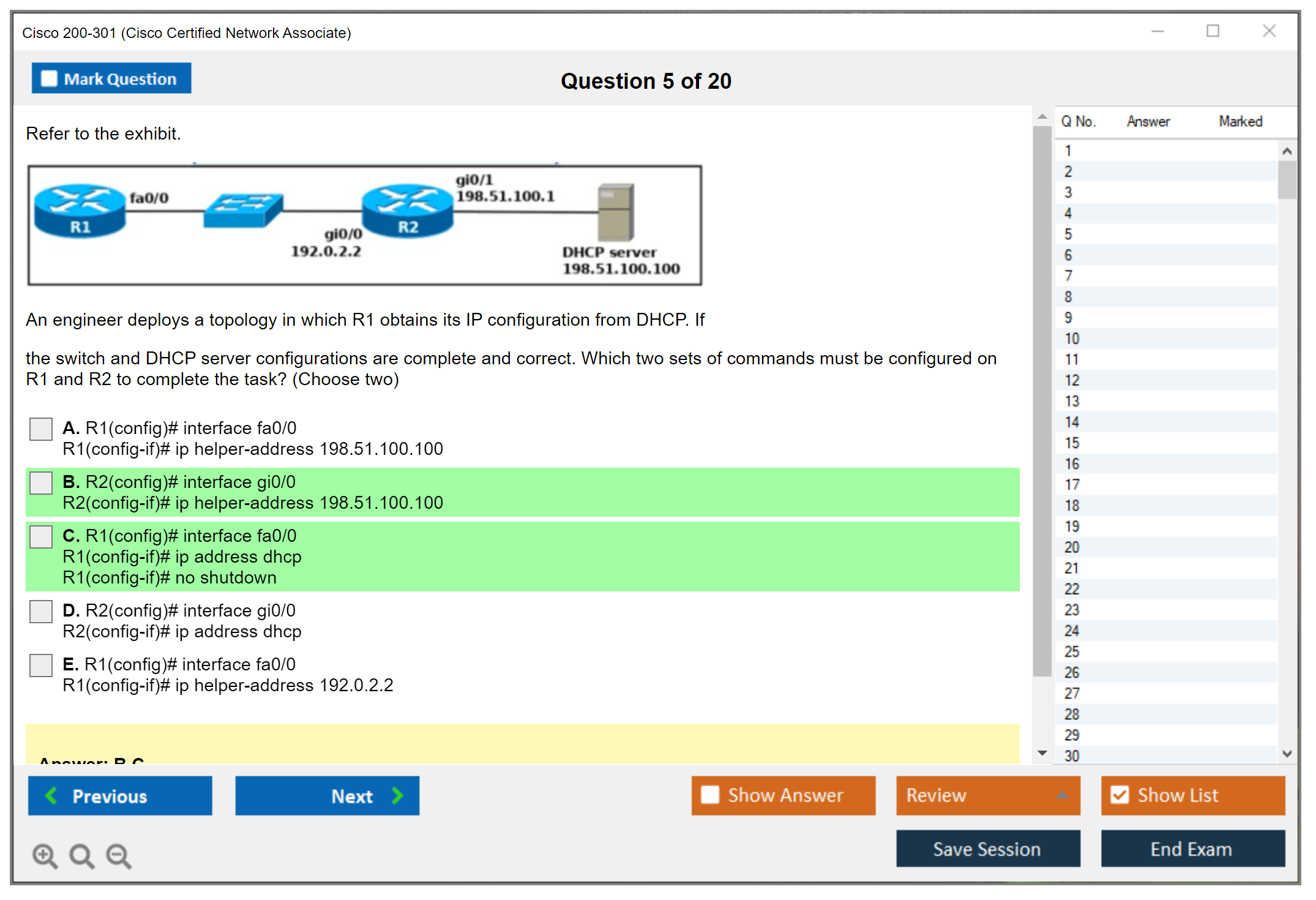Click the reset zoom magnifier icon

[81, 855]
